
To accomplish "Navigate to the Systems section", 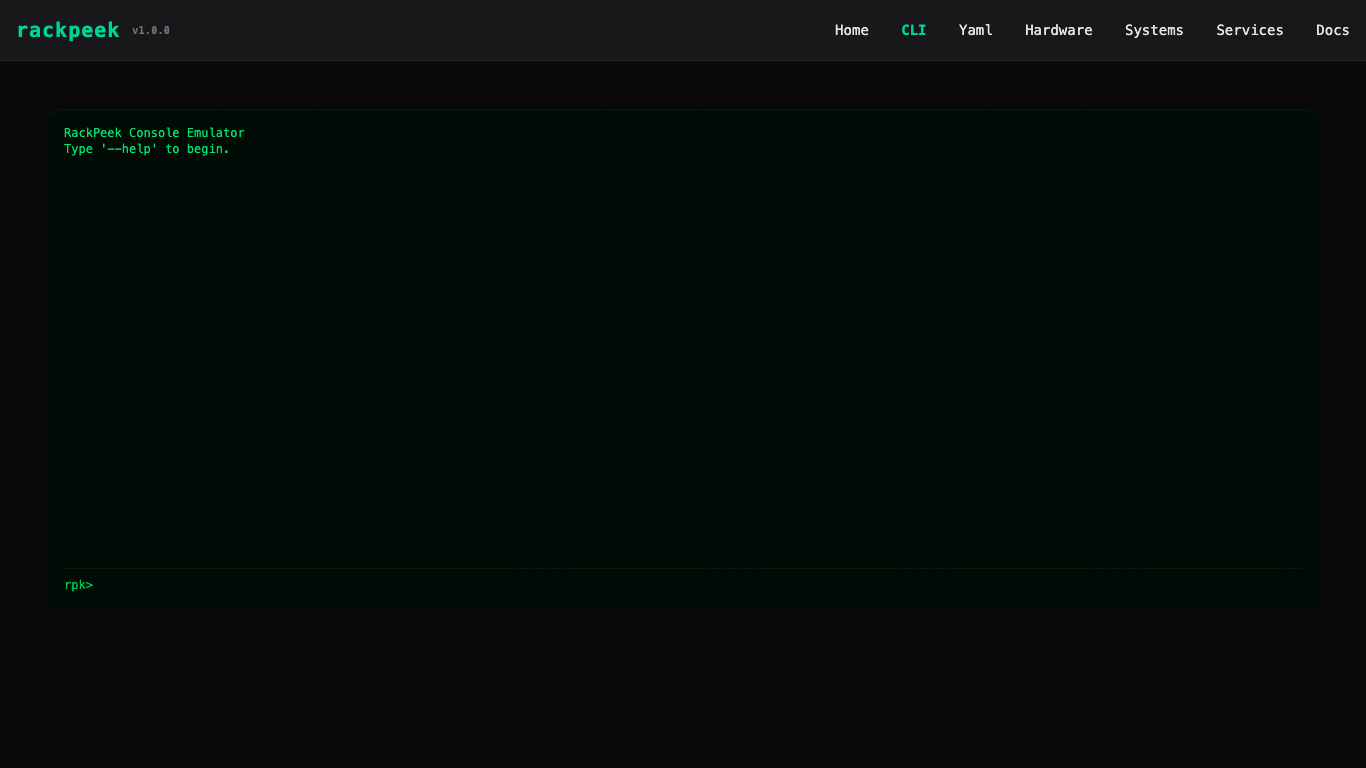I will coord(1154,30).
